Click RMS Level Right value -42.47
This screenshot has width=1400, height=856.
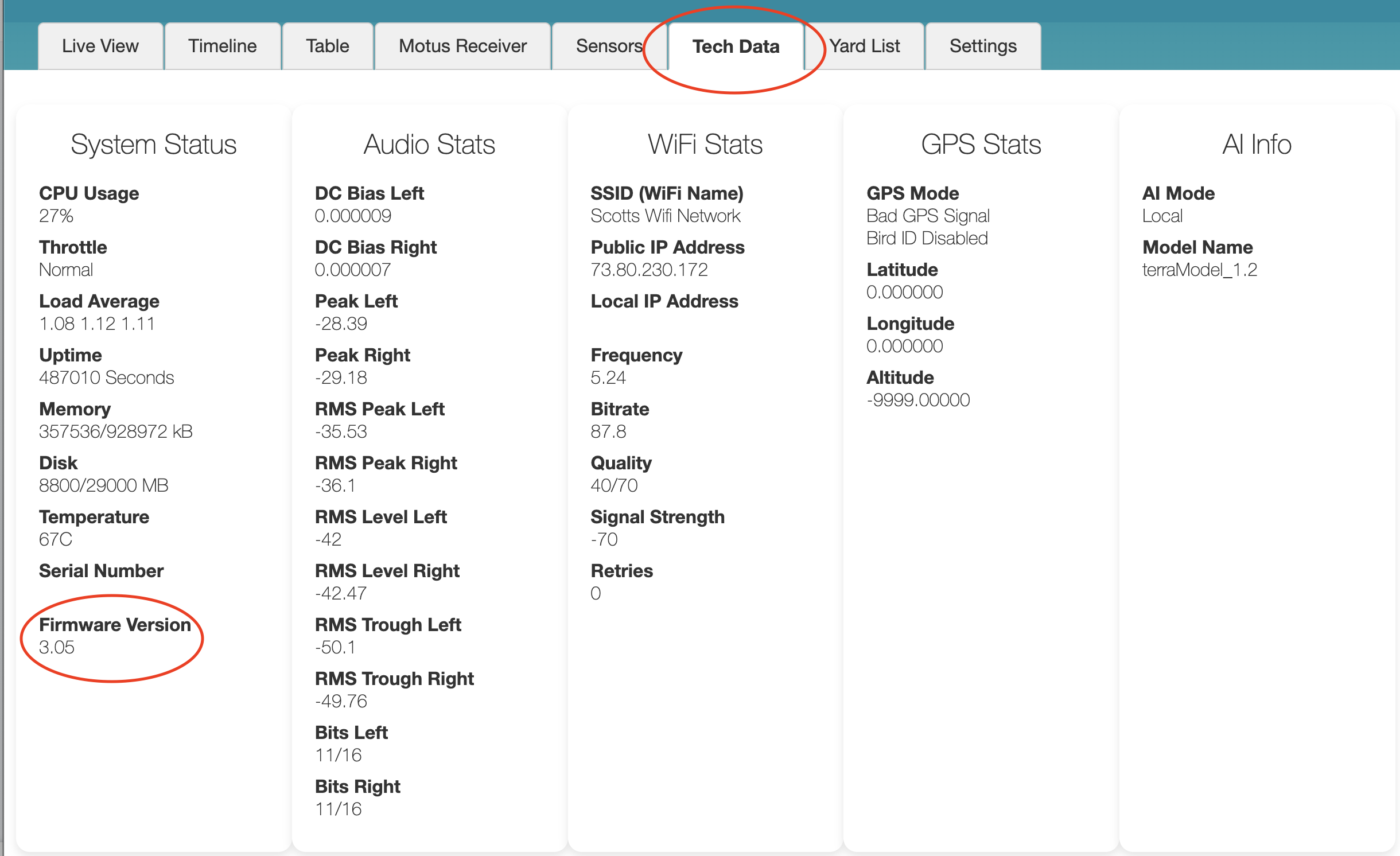pos(341,593)
